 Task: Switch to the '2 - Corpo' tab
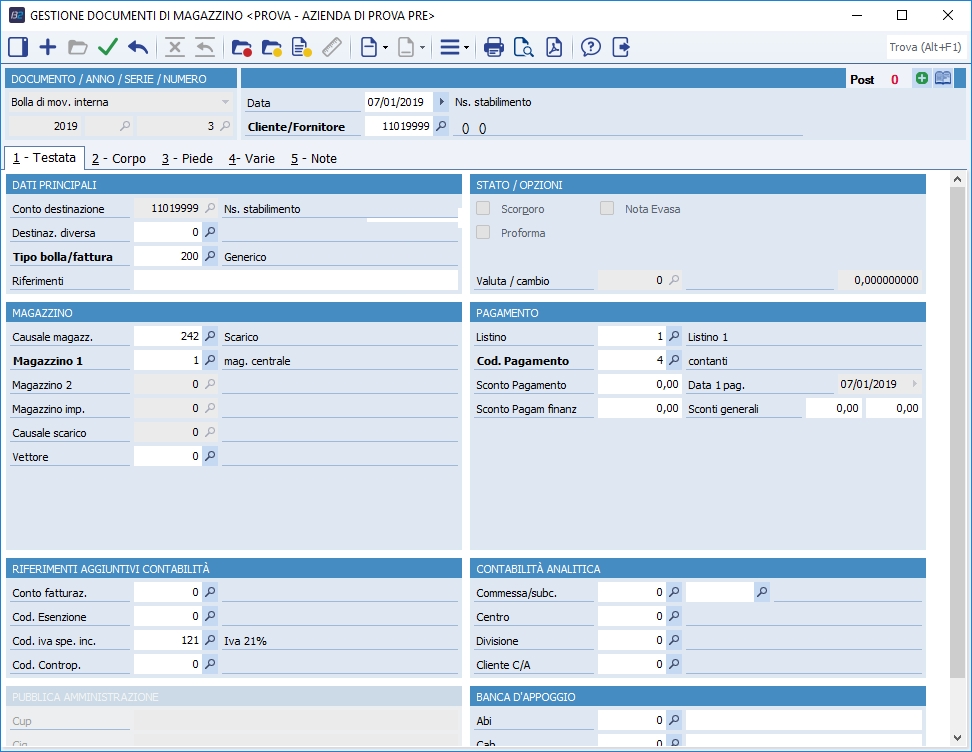coord(118,158)
